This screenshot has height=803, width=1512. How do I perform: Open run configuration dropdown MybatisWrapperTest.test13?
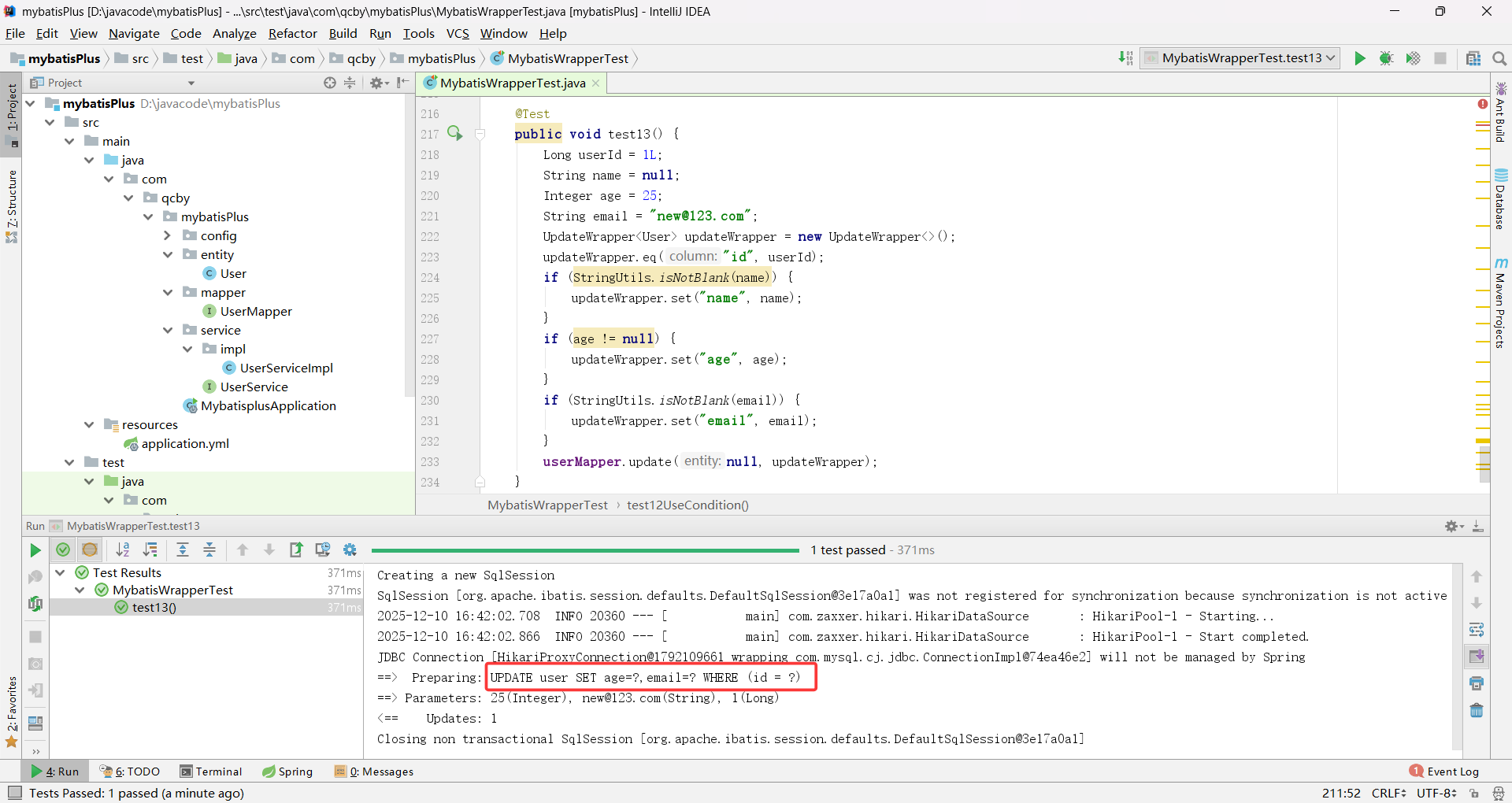(x=1240, y=58)
